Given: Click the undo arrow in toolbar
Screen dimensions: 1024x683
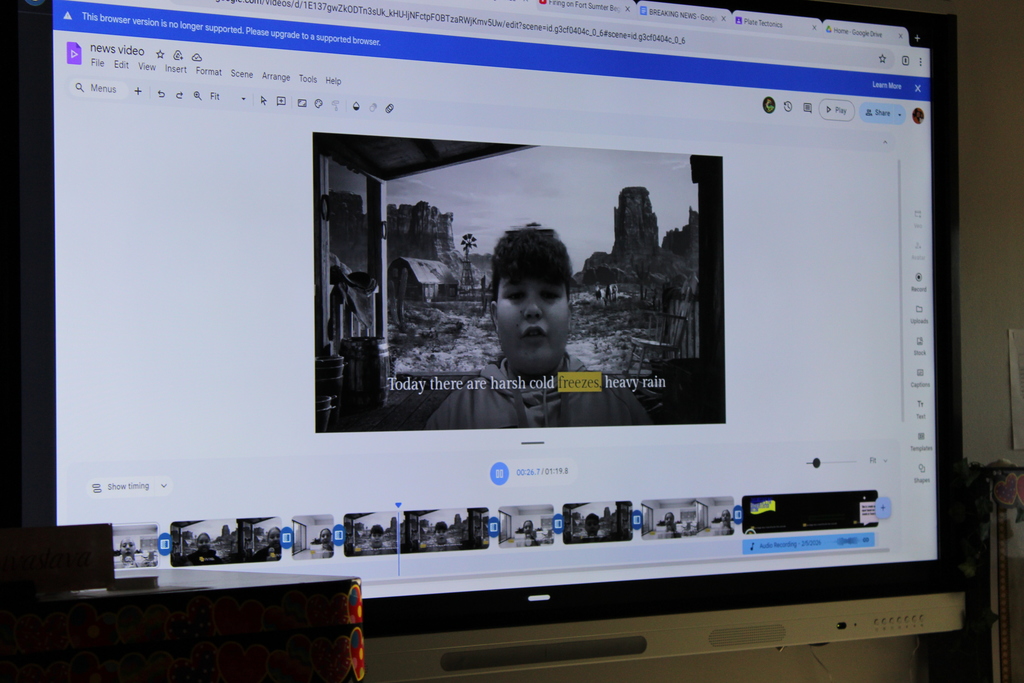Looking at the screenshot, I should (161, 93).
